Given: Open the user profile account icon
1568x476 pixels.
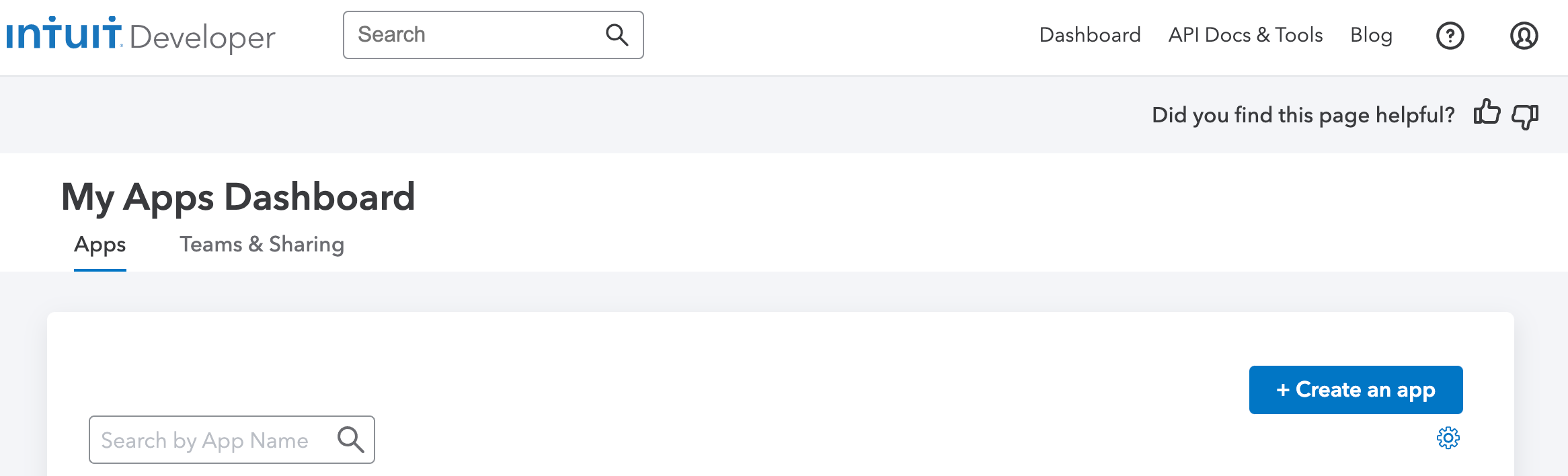Looking at the screenshot, I should 1524,36.
